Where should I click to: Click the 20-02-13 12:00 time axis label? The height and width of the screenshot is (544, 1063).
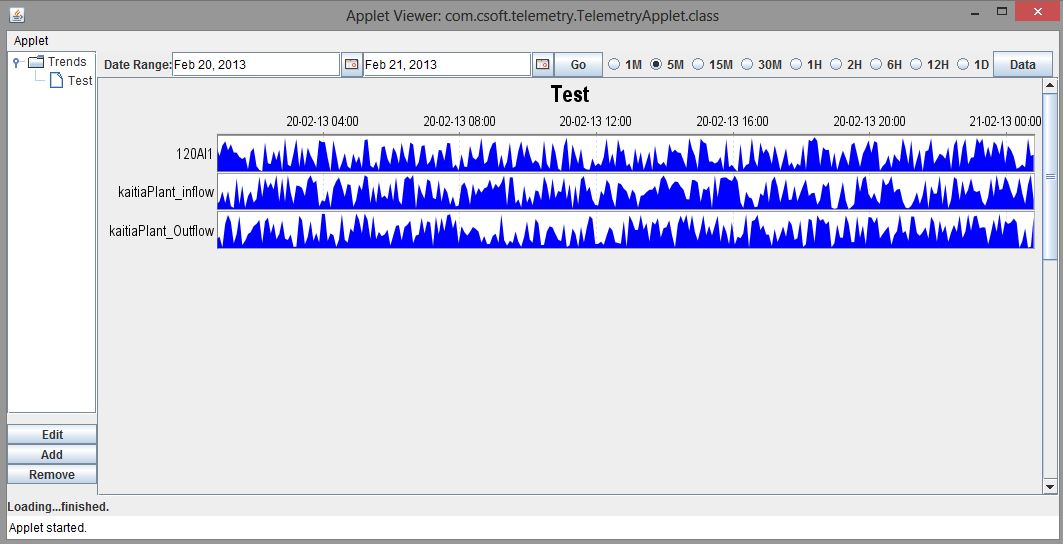[x=595, y=121]
